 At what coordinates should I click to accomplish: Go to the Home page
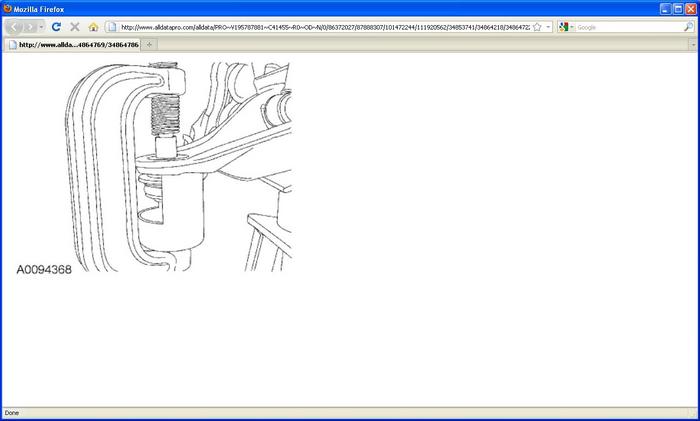coord(93,27)
